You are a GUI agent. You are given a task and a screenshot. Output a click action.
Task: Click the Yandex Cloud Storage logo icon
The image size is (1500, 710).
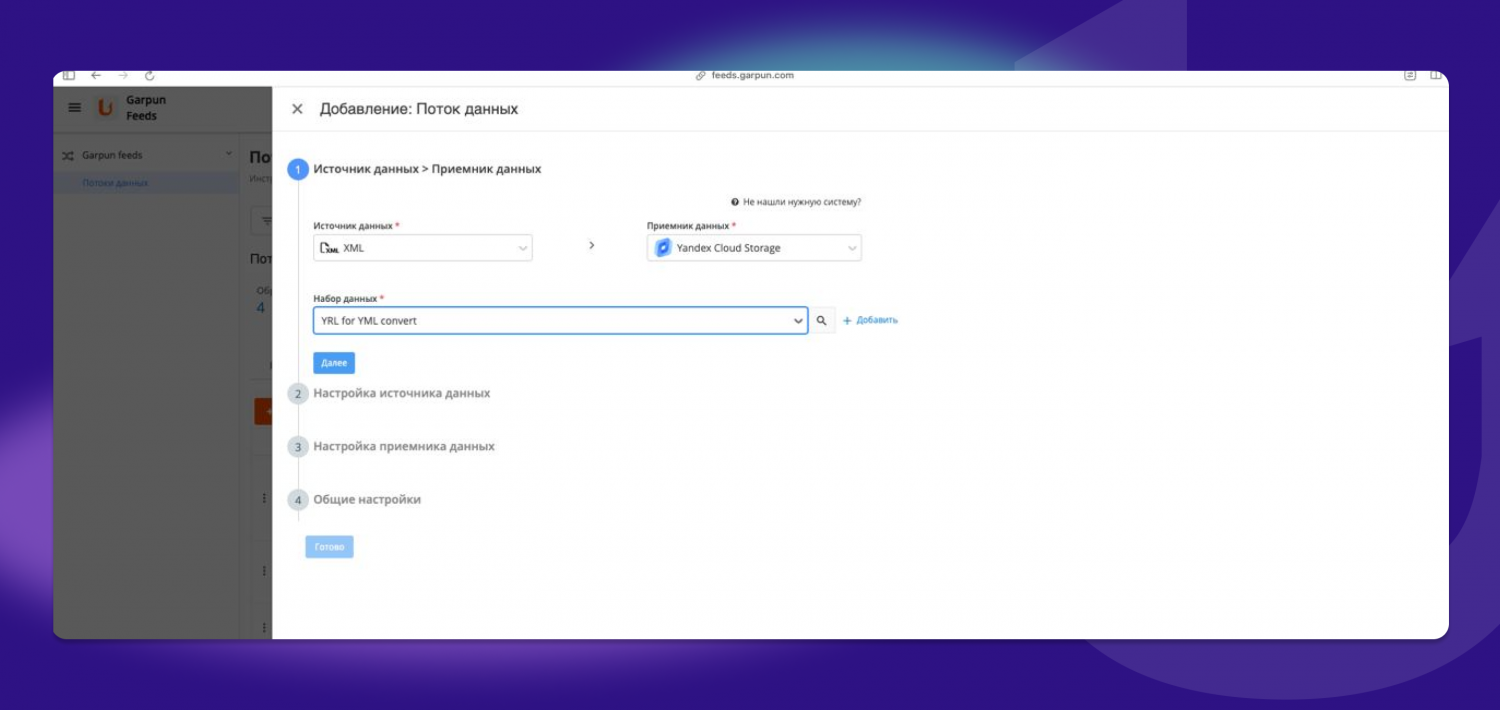(x=663, y=248)
